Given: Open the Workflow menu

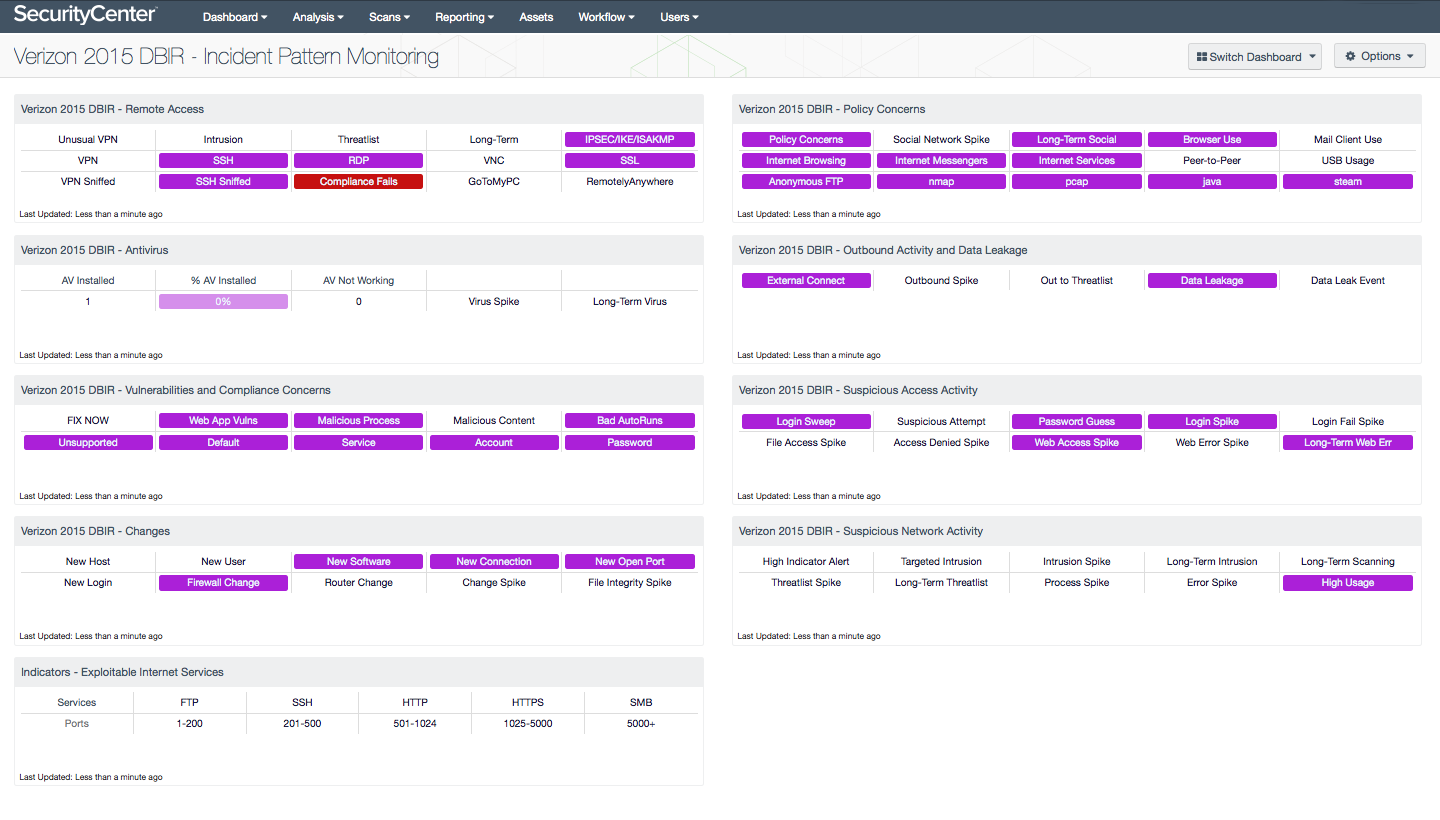Looking at the screenshot, I should 606,17.
